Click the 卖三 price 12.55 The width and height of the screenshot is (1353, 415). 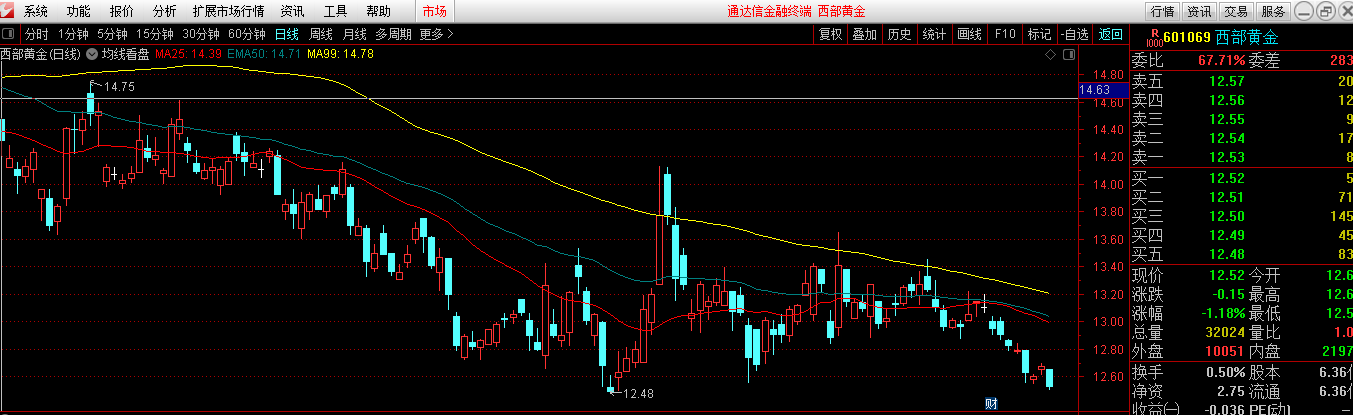1227,119
